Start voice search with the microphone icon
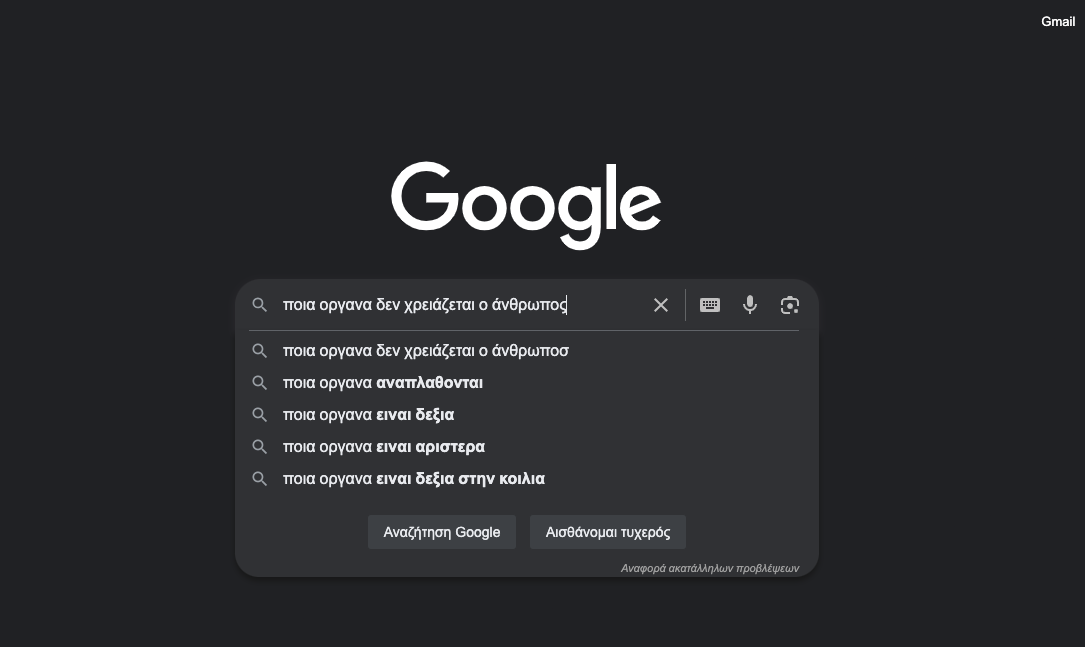Screen dimensions: 1085x647 coord(749,304)
